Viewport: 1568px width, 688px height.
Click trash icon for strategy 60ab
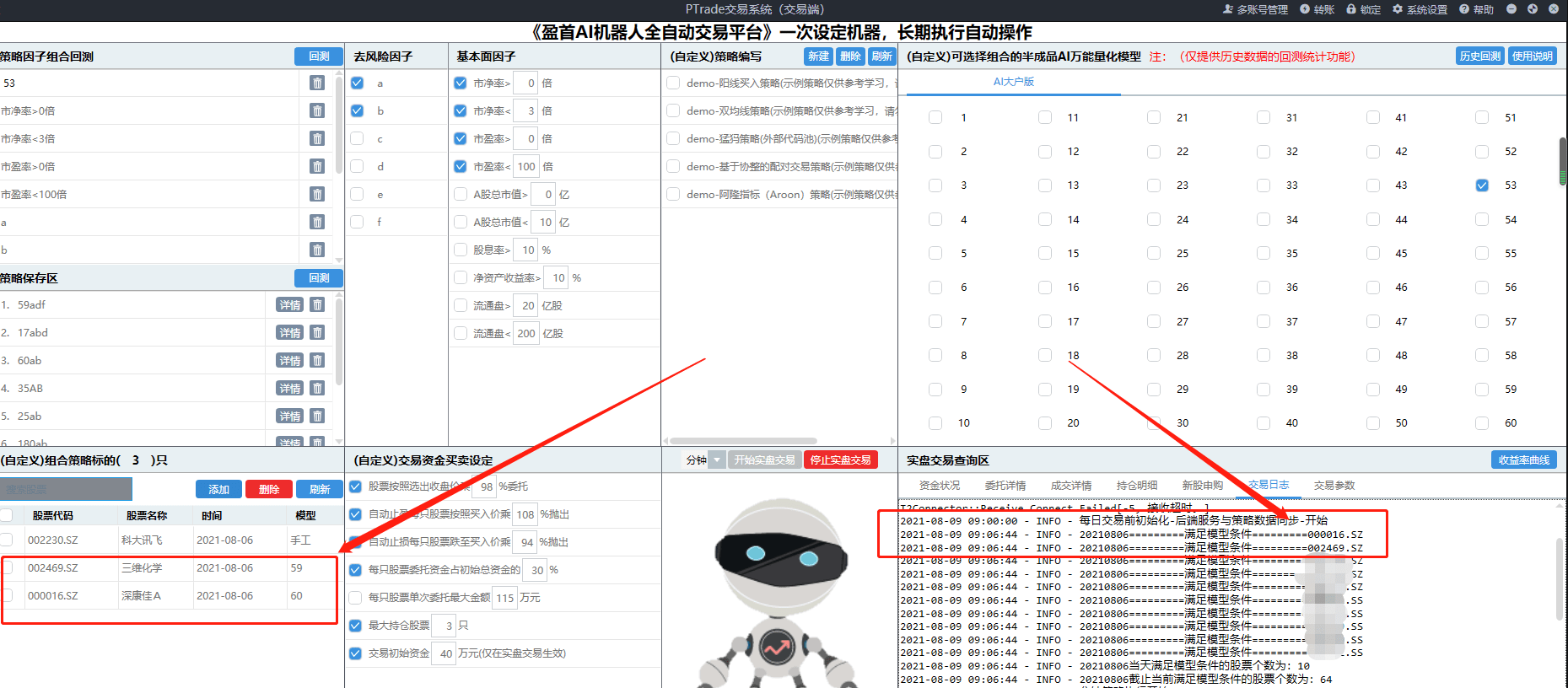tap(317, 361)
